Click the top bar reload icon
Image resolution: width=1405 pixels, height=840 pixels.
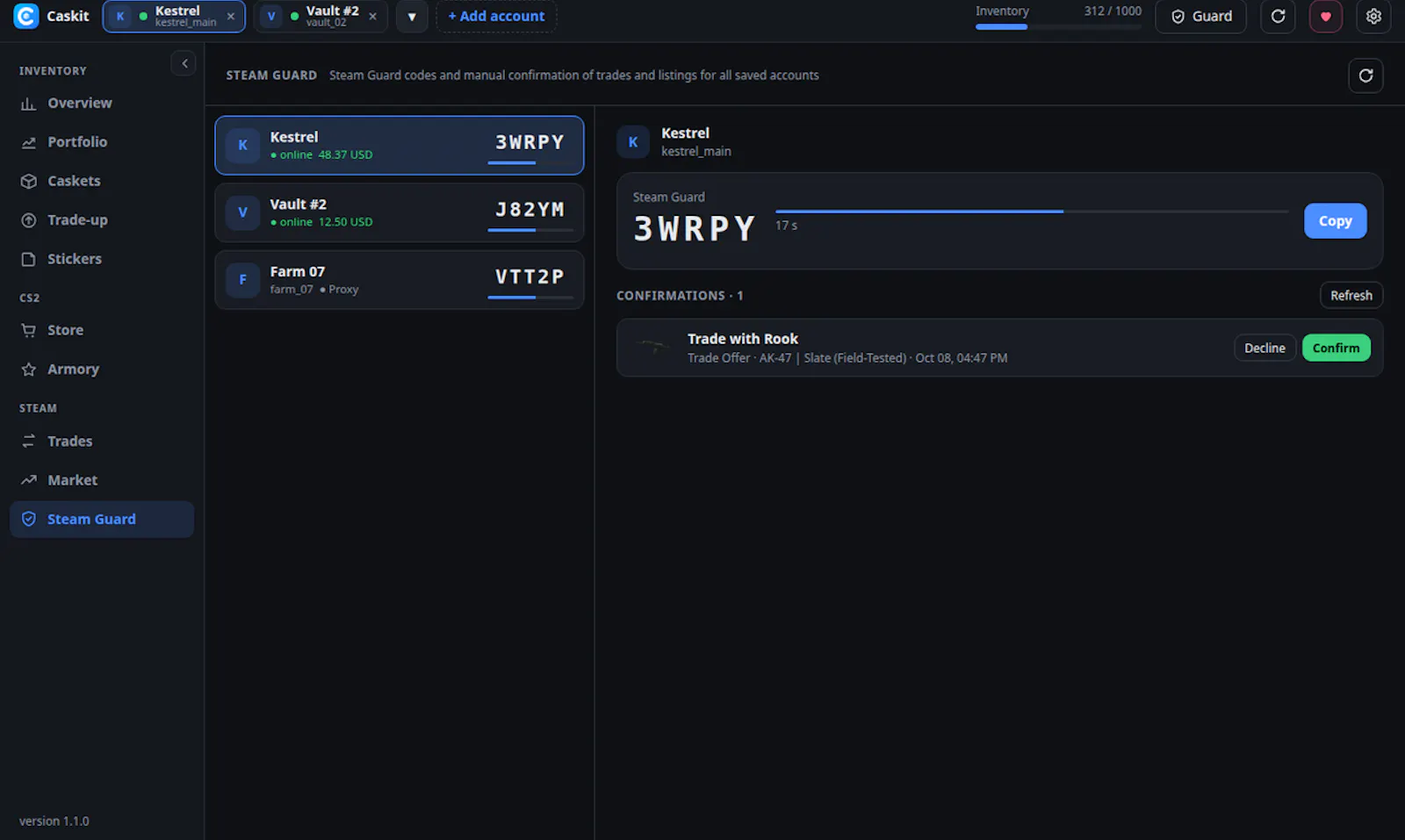[x=1278, y=16]
